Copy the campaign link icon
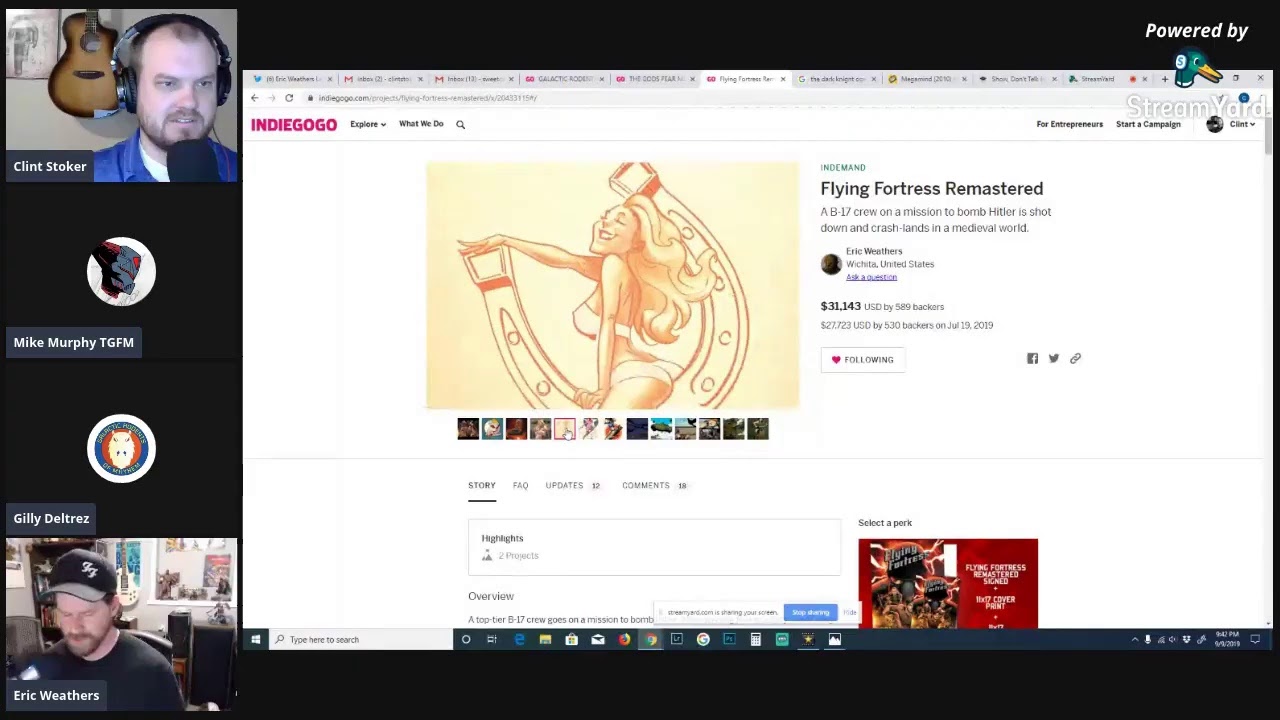The width and height of the screenshot is (1280, 720). click(x=1075, y=359)
